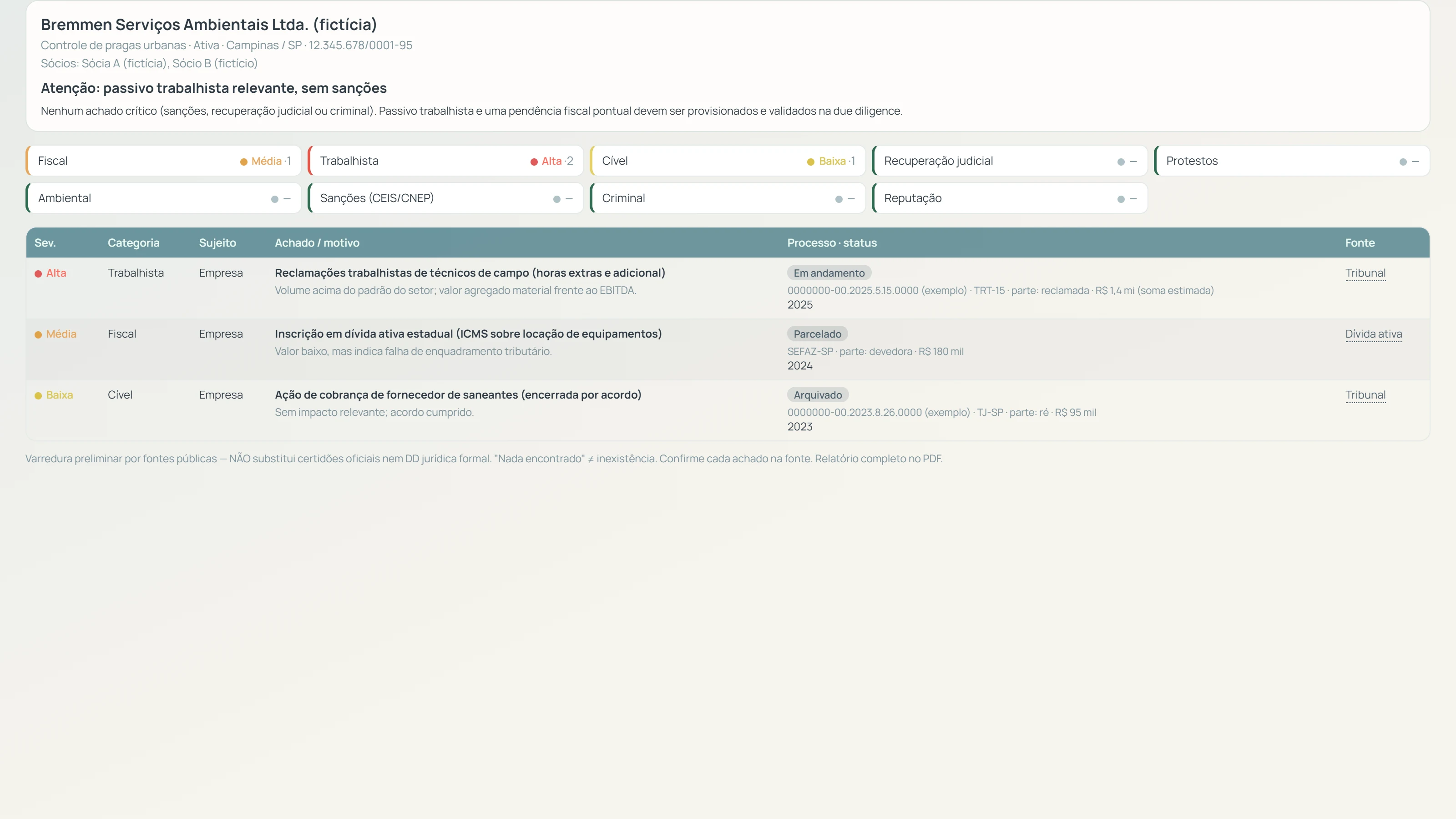This screenshot has height=819, width=1456.
Task: Click the Baixa ·1 indicator on the Cível card
Action: pyautogui.click(x=831, y=161)
